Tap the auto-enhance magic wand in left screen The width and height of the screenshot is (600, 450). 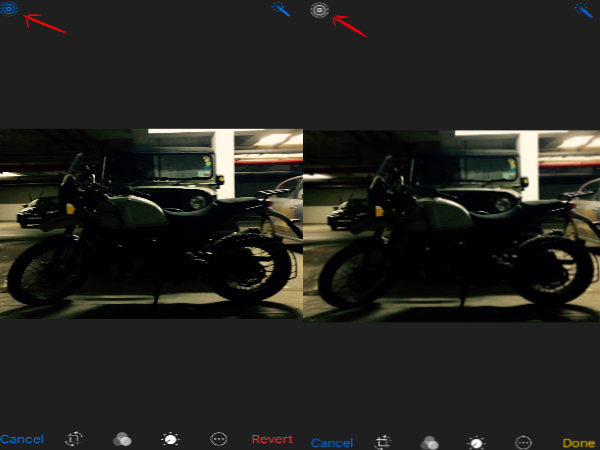[x=282, y=9]
